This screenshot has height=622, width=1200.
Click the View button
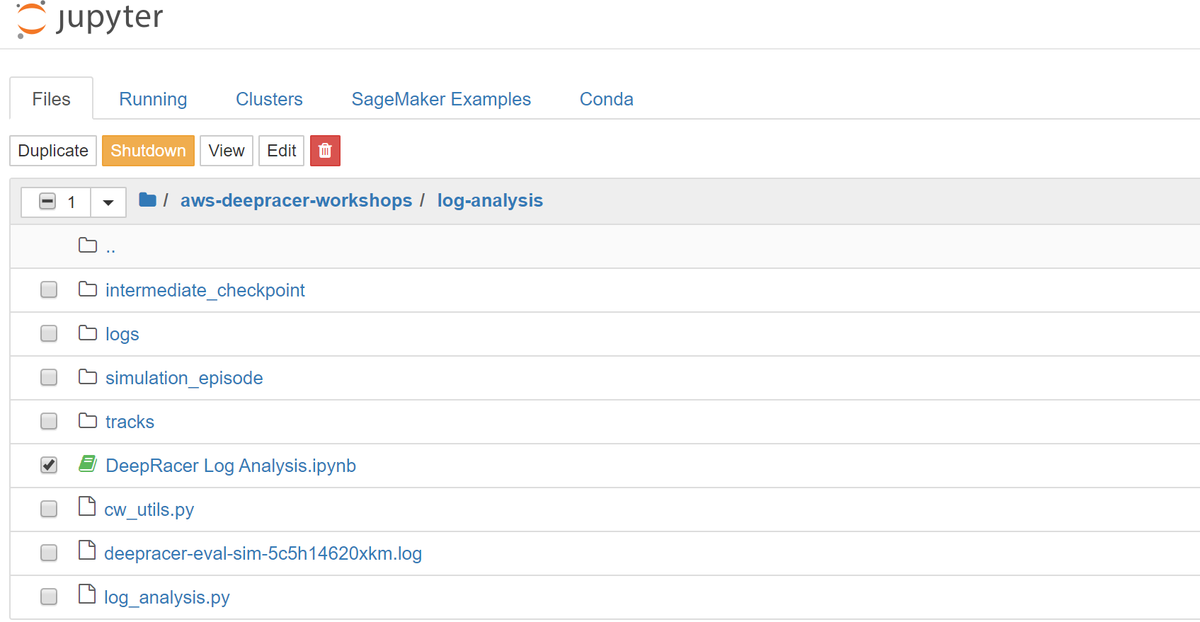click(x=226, y=151)
